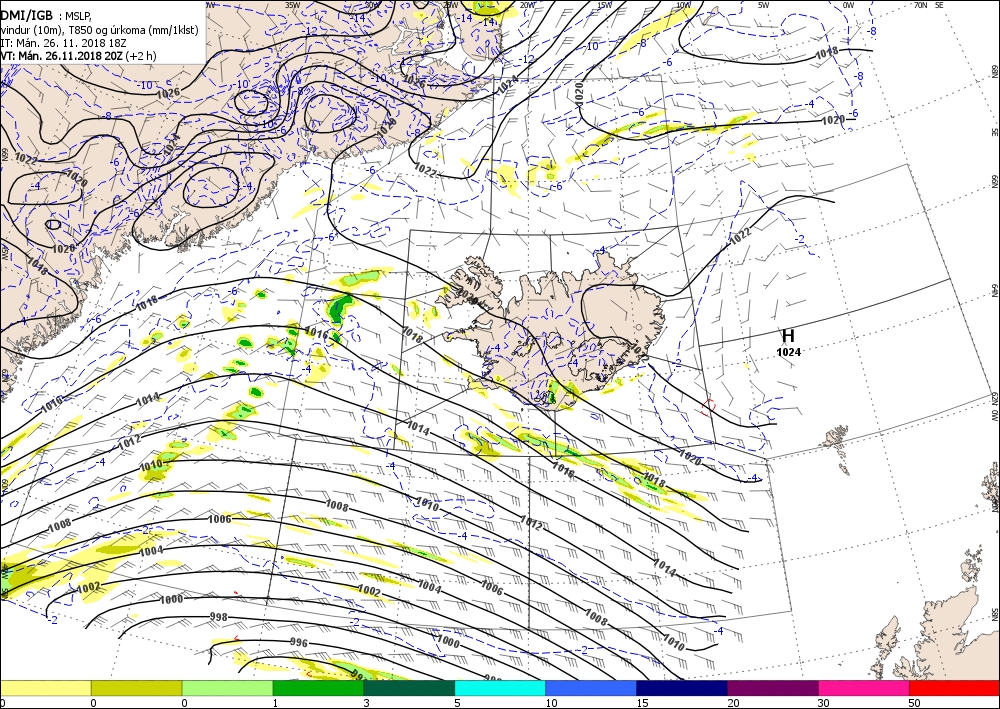Click the legend value 50
Image resolution: width=1000 pixels, height=709 pixels.
(915, 703)
